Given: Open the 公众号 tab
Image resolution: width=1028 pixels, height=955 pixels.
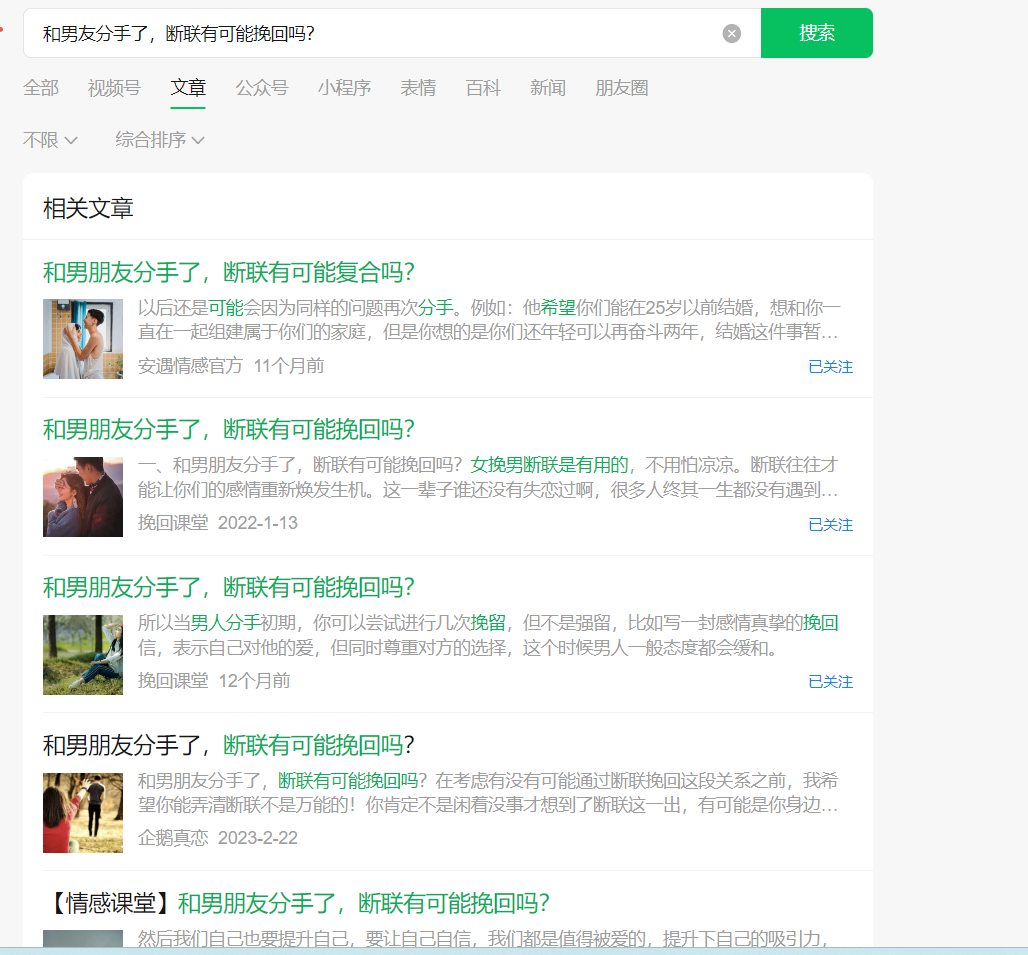Looking at the screenshot, I should point(262,88).
